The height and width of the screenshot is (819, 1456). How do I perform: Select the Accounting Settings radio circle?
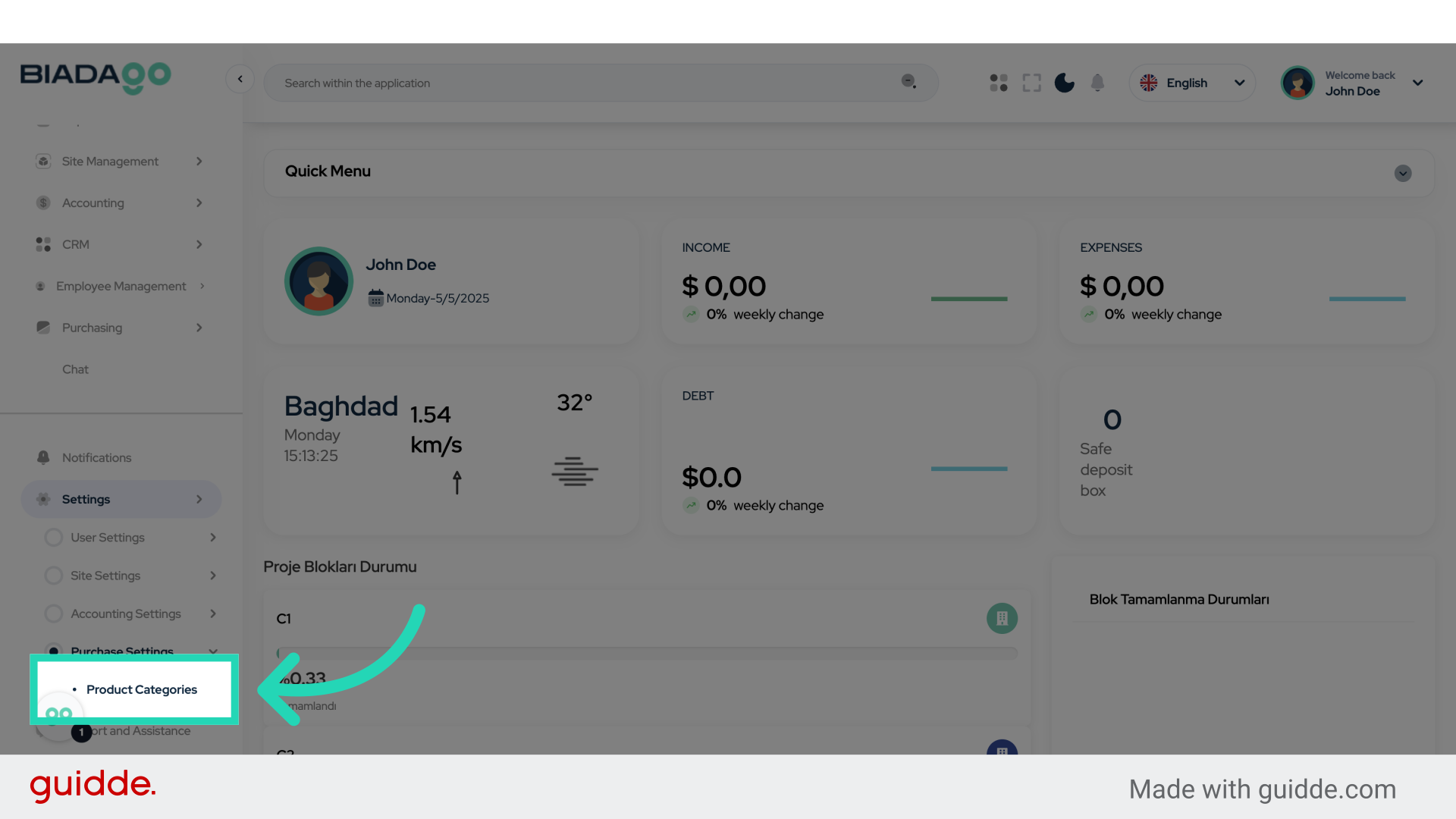pos(54,613)
